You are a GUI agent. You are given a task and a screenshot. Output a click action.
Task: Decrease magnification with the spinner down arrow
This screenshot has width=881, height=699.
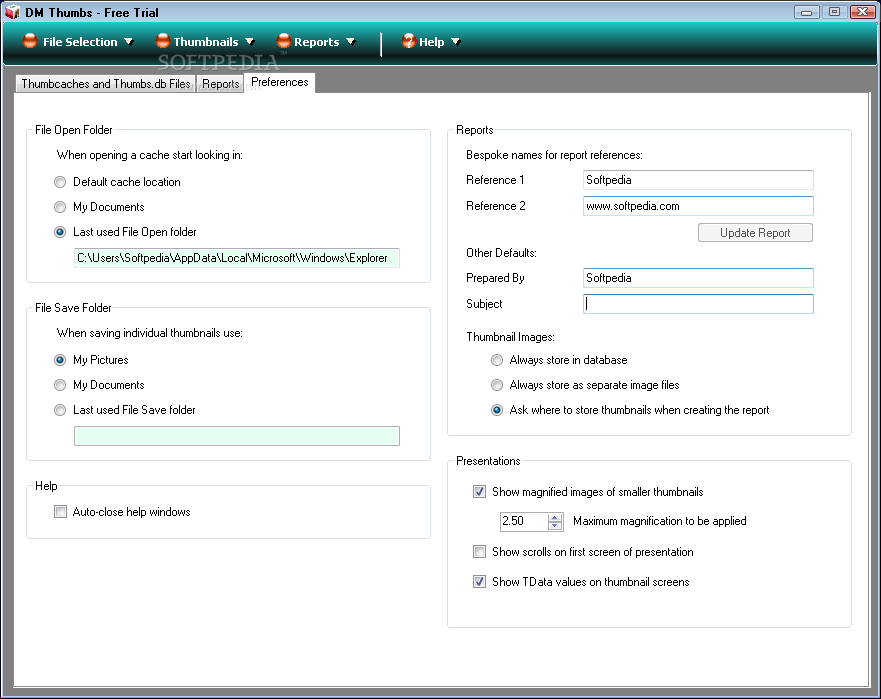click(555, 526)
